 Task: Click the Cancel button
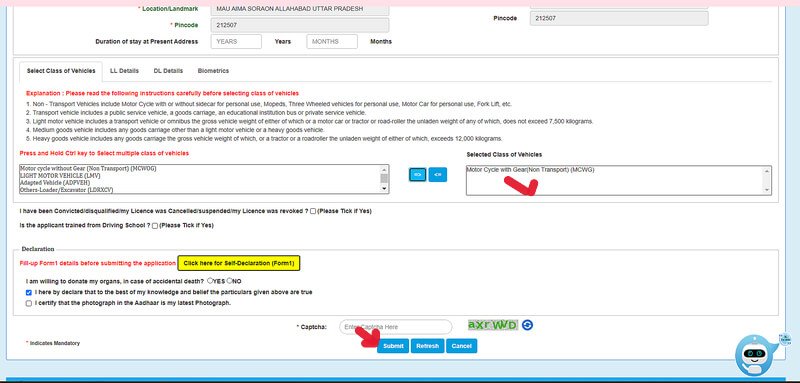click(461, 346)
